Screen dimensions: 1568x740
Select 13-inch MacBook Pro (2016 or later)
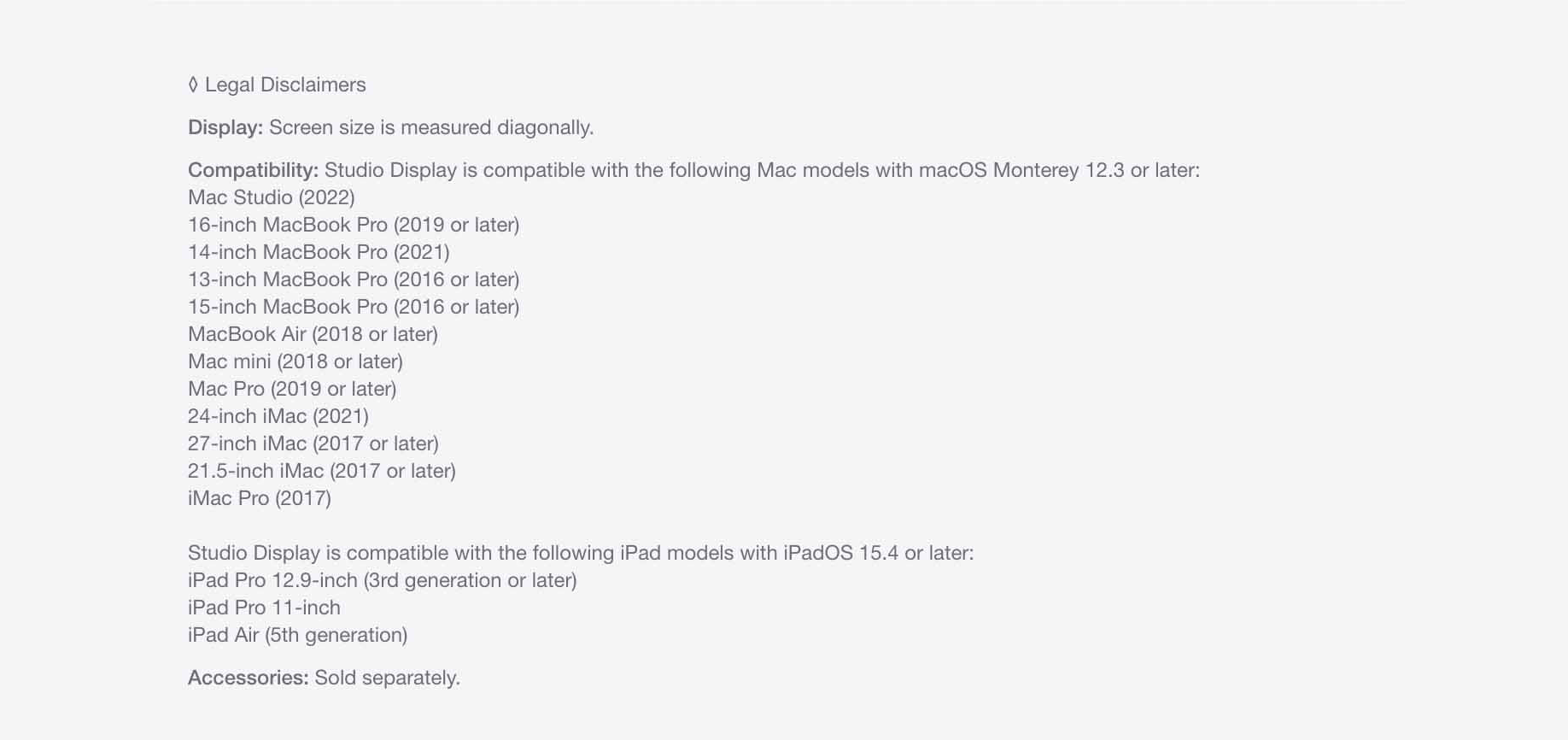point(354,279)
